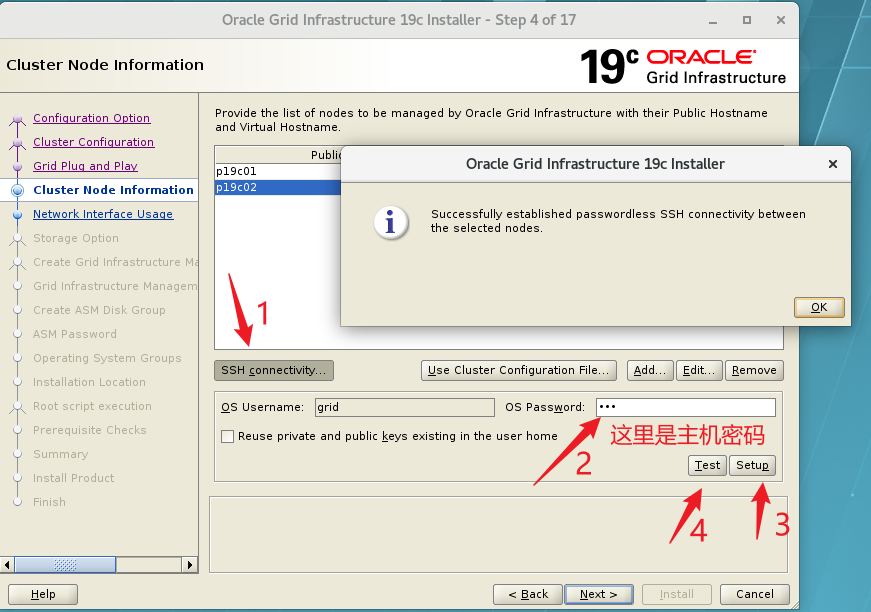The height and width of the screenshot is (612, 871).
Task: Click the Setup SSH button
Action: 753,465
